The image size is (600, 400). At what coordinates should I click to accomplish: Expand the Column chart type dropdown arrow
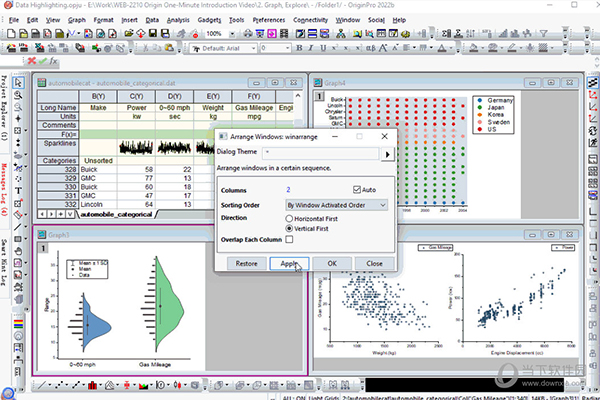[101, 385]
